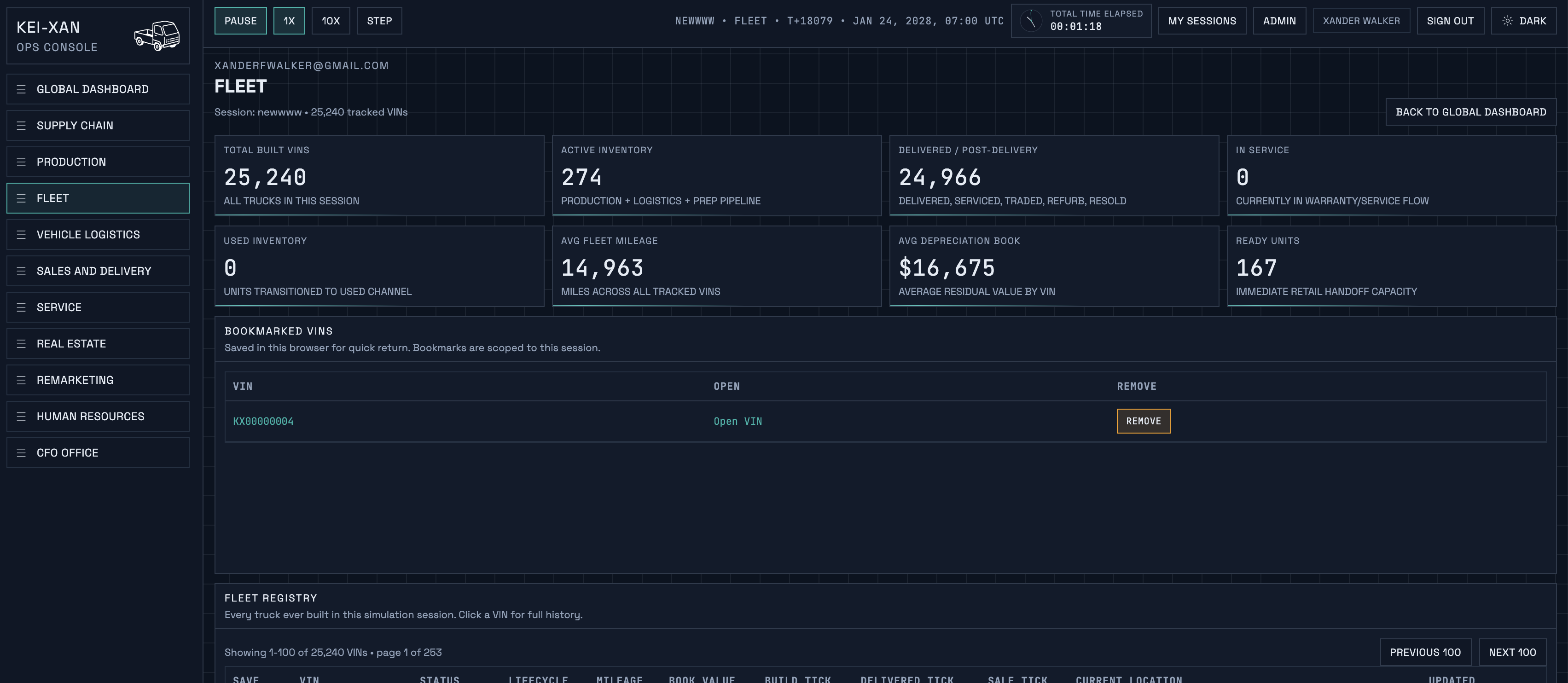1568x683 pixels.
Task: Open My Sessions
Action: (1202, 21)
